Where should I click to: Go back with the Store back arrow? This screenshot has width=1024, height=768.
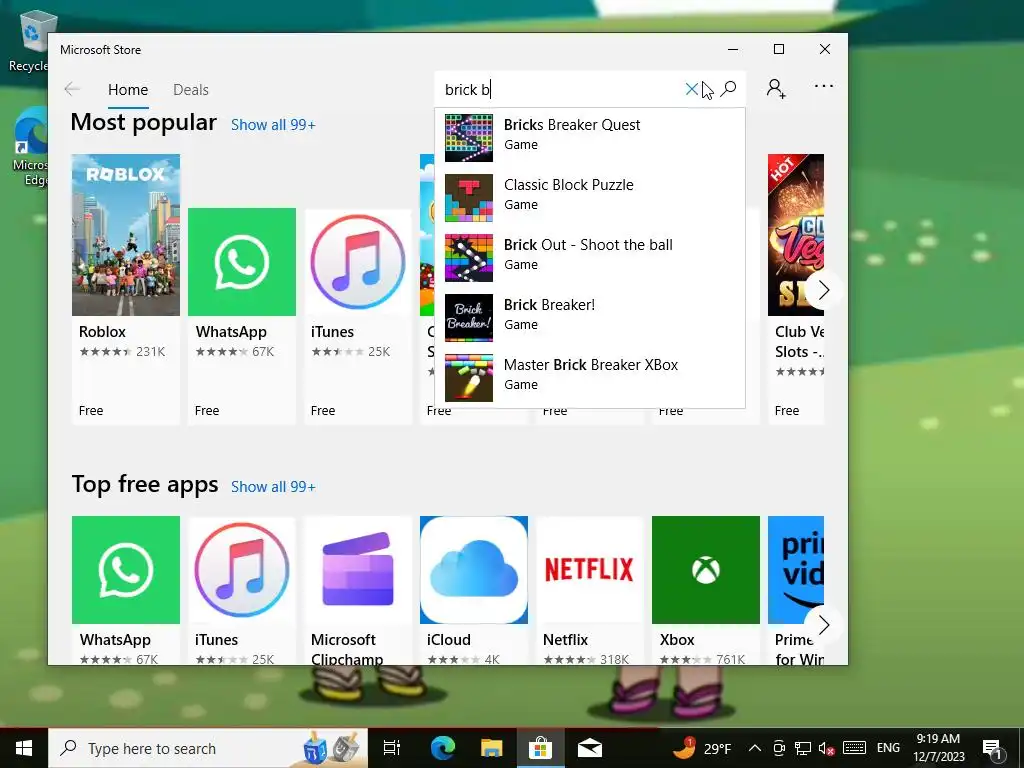point(72,89)
